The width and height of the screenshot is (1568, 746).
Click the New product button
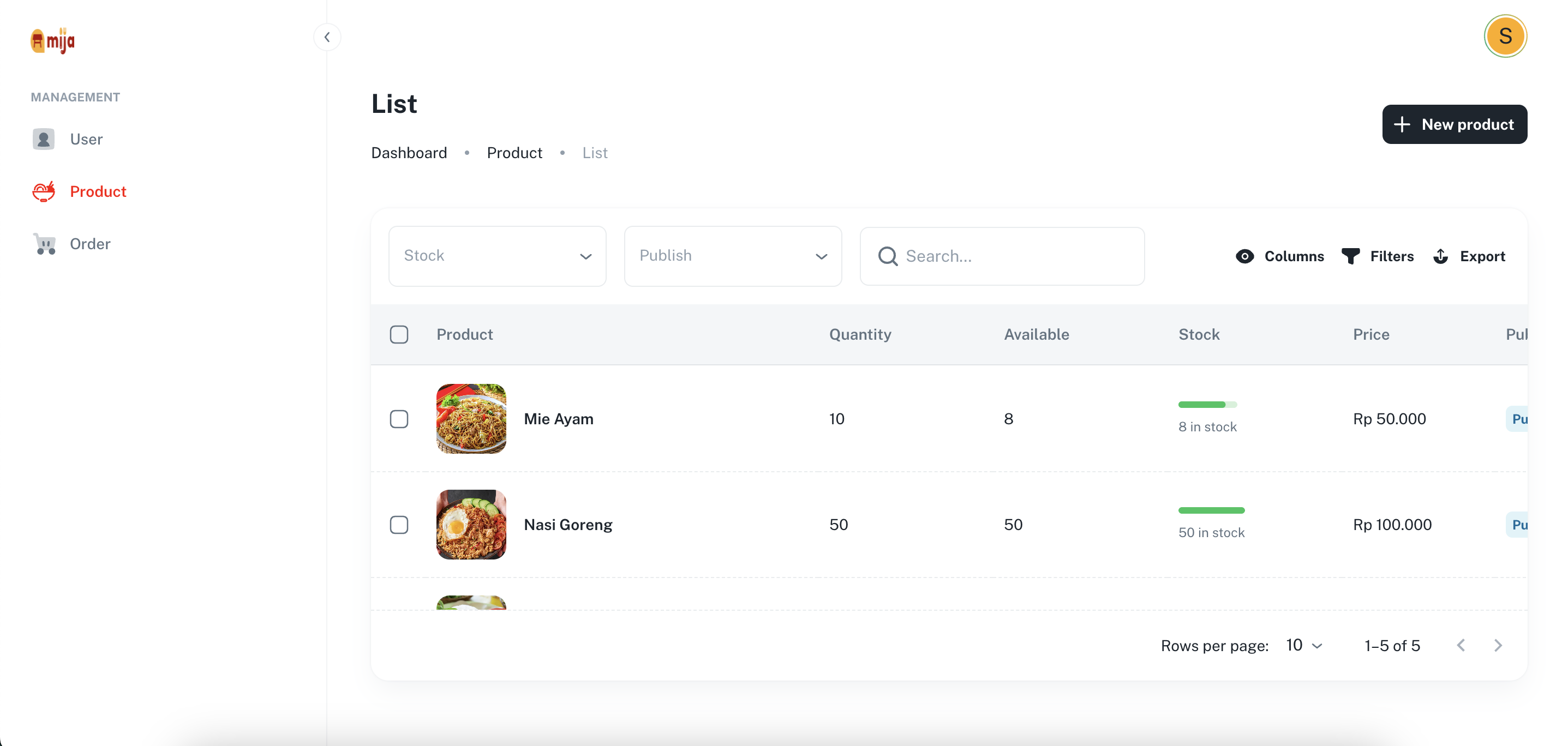[1453, 124]
